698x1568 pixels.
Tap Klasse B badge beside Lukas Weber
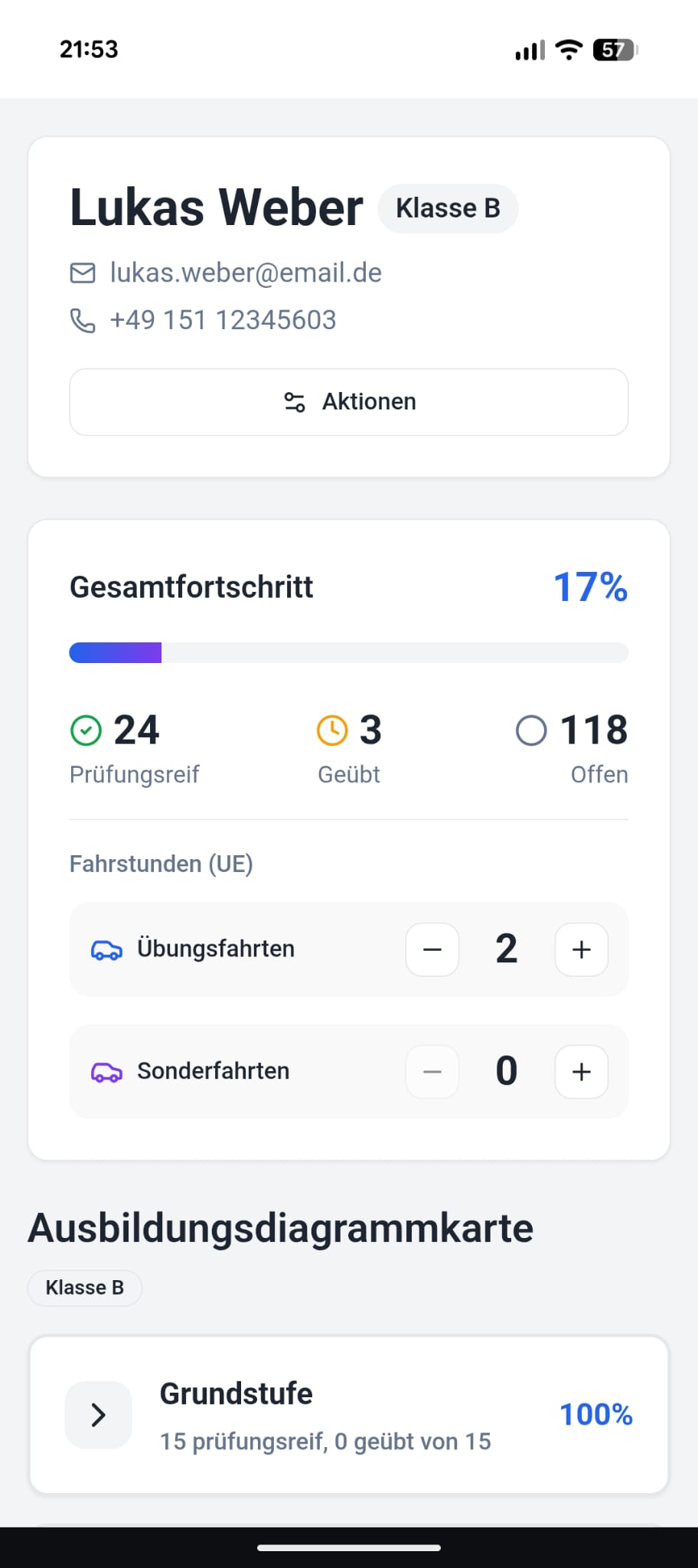tap(448, 208)
